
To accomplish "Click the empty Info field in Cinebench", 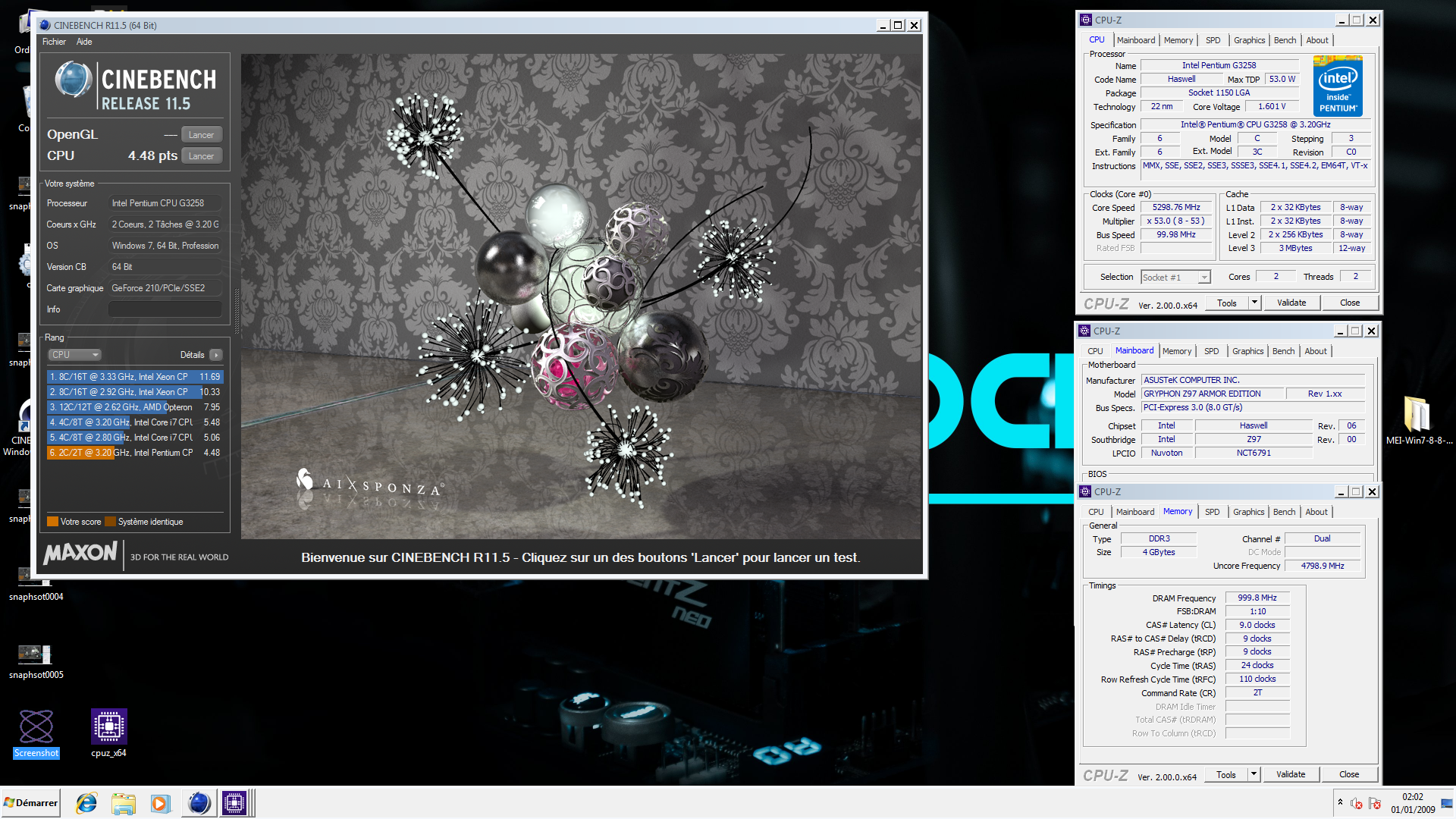I will (x=165, y=309).
